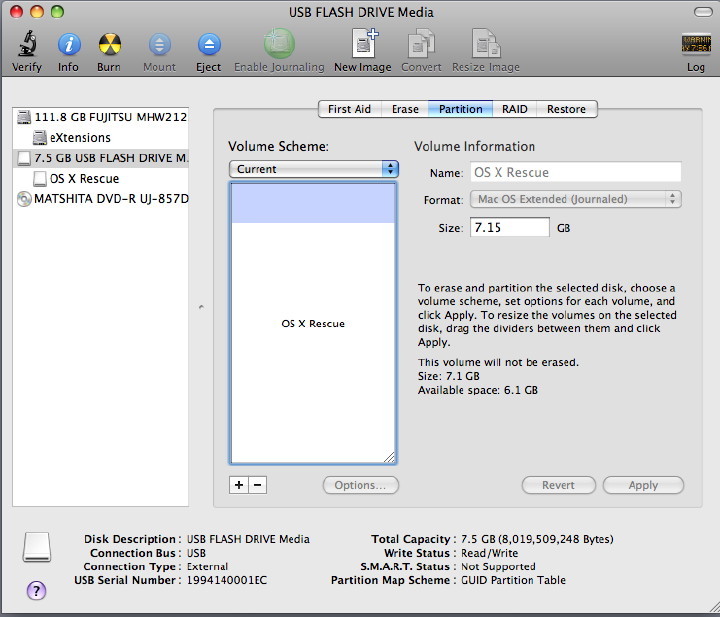Open the Volume Scheme dropdown
This screenshot has height=617, width=720.
(x=314, y=169)
